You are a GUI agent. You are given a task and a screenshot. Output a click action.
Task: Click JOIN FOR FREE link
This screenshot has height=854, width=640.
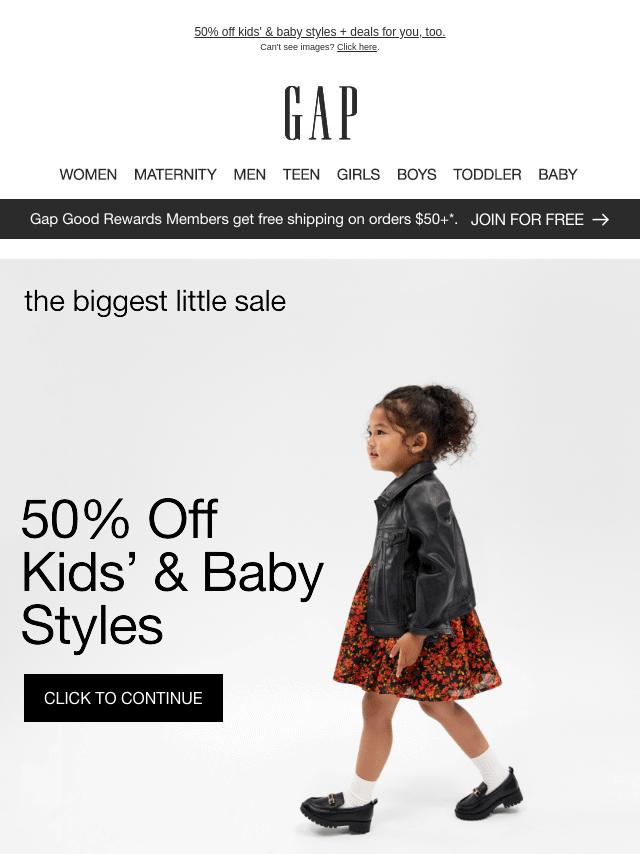[527, 219]
